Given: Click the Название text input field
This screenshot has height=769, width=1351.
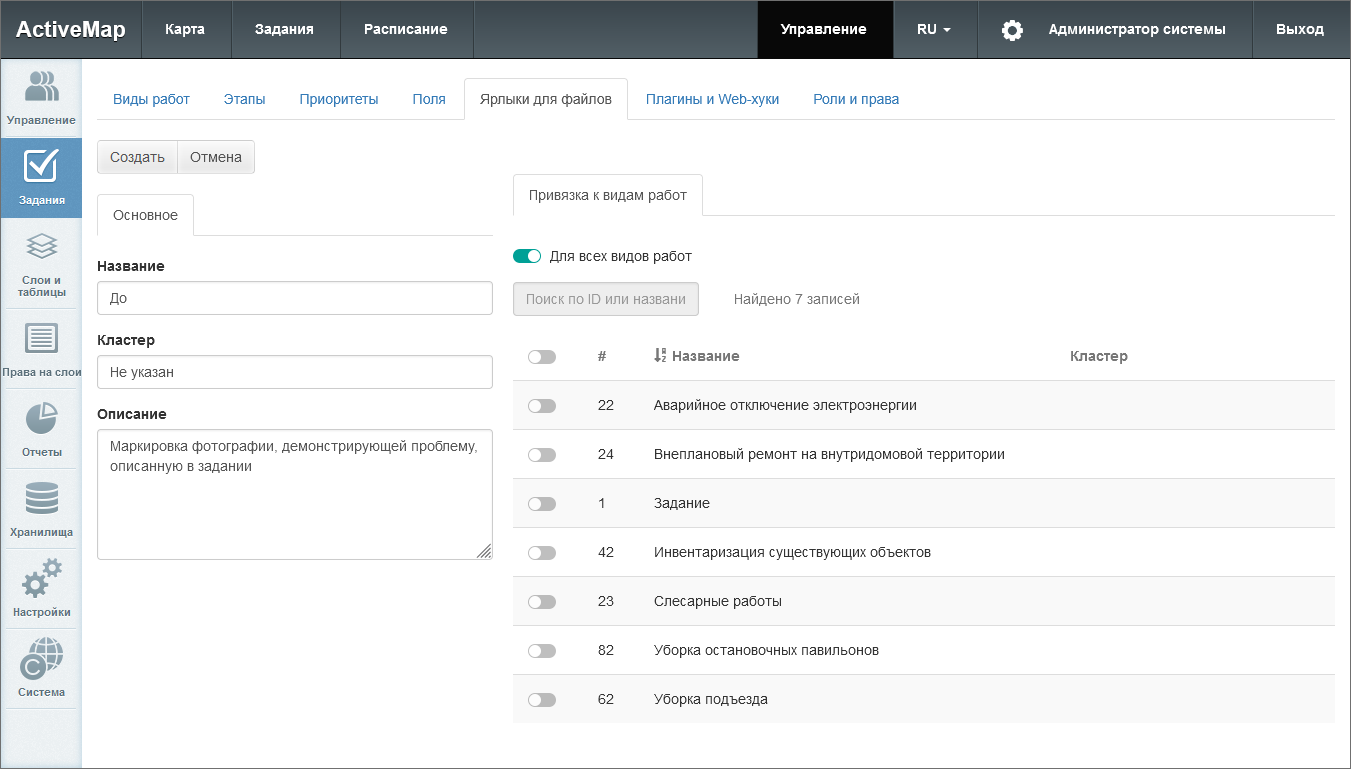Looking at the screenshot, I should [x=295, y=298].
